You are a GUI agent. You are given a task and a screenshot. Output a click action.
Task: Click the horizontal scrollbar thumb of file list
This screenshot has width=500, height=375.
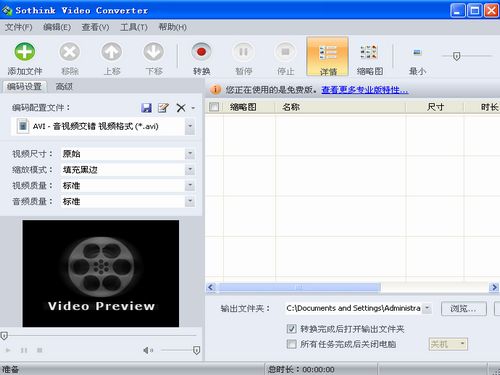[x=299, y=287]
